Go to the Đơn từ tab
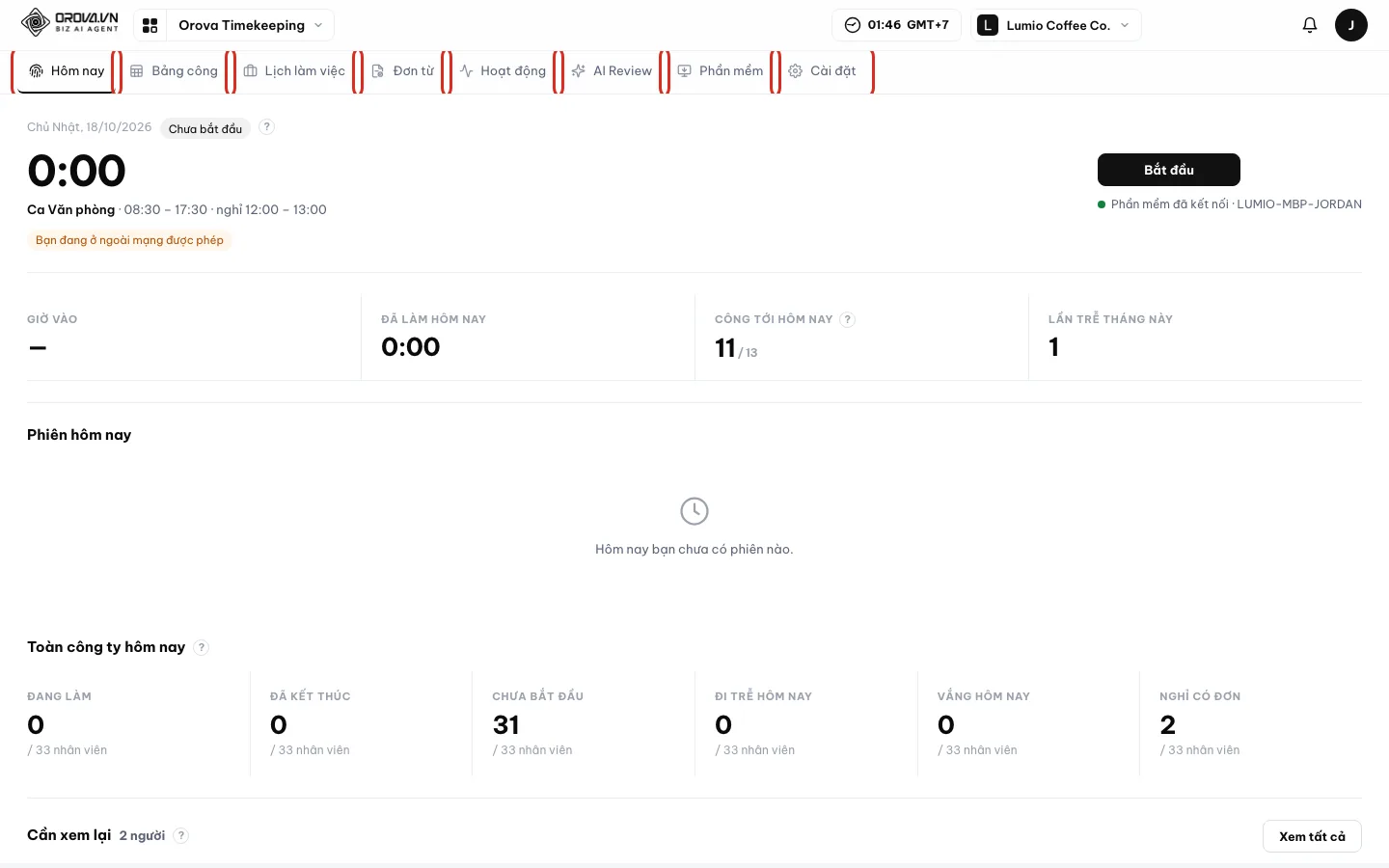This screenshot has width=1389, height=868. [x=402, y=71]
